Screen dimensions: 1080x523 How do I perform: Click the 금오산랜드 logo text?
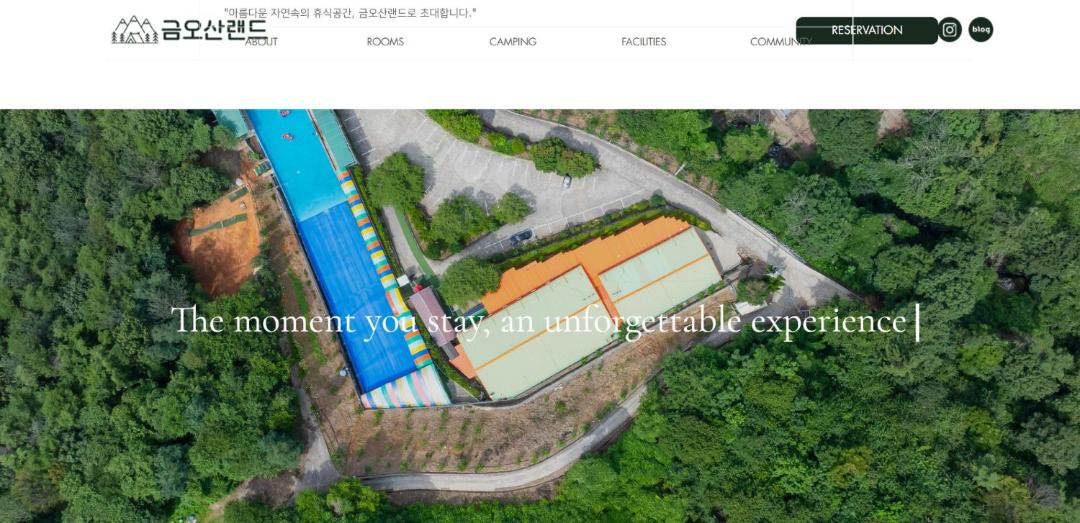214,30
